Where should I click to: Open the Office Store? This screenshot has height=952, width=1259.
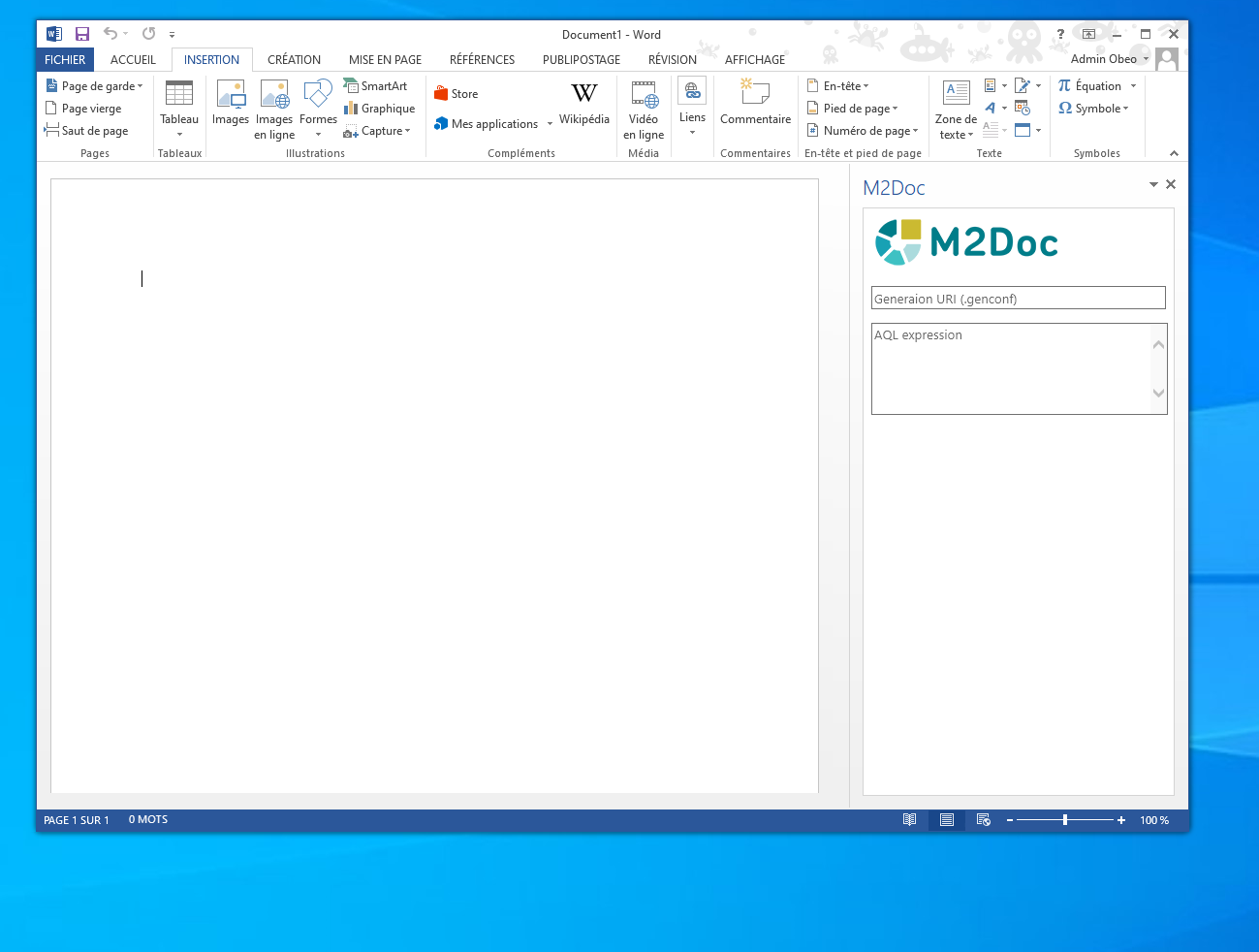click(456, 94)
